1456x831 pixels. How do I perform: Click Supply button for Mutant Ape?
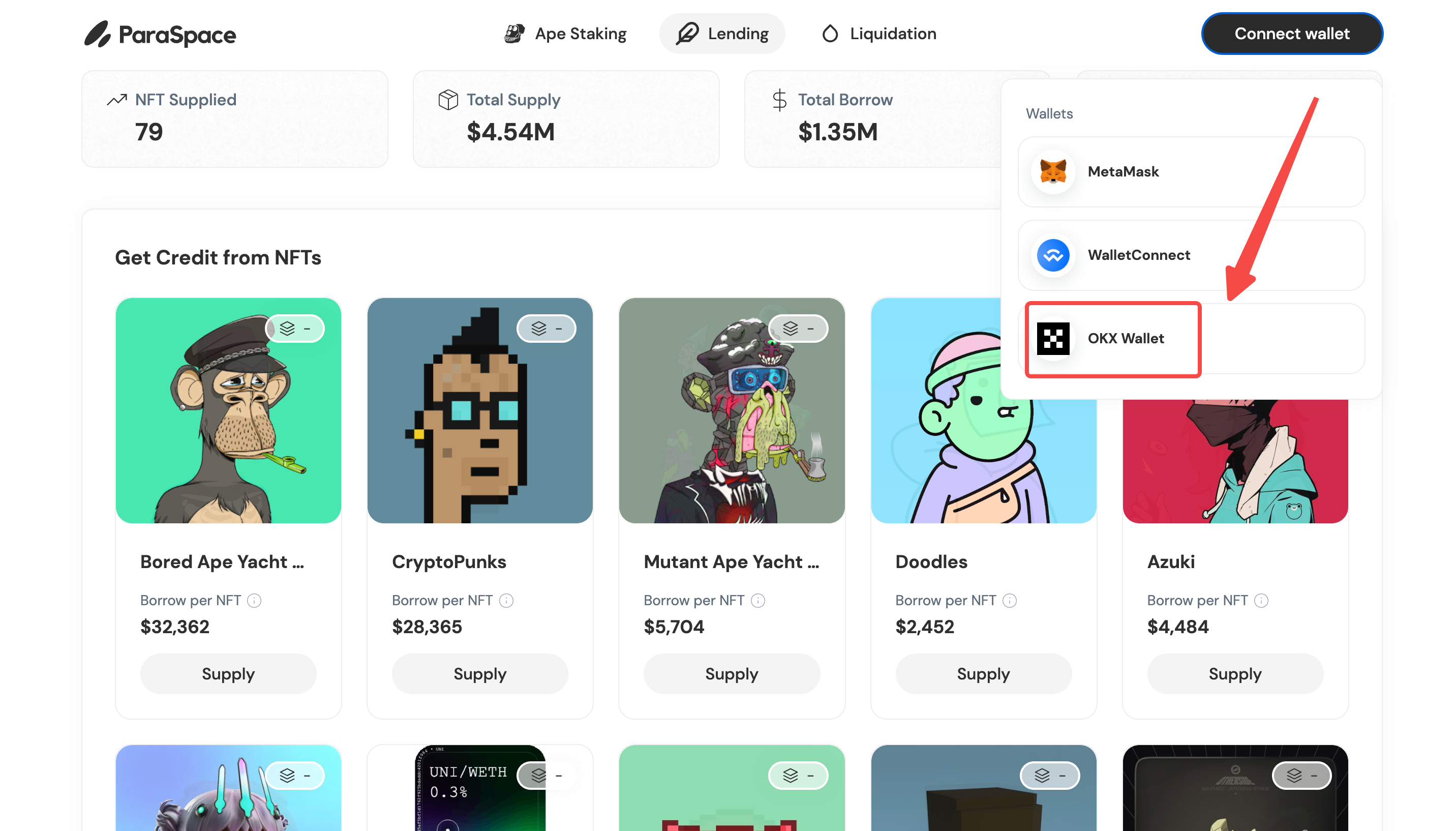click(x=731, y=673)
